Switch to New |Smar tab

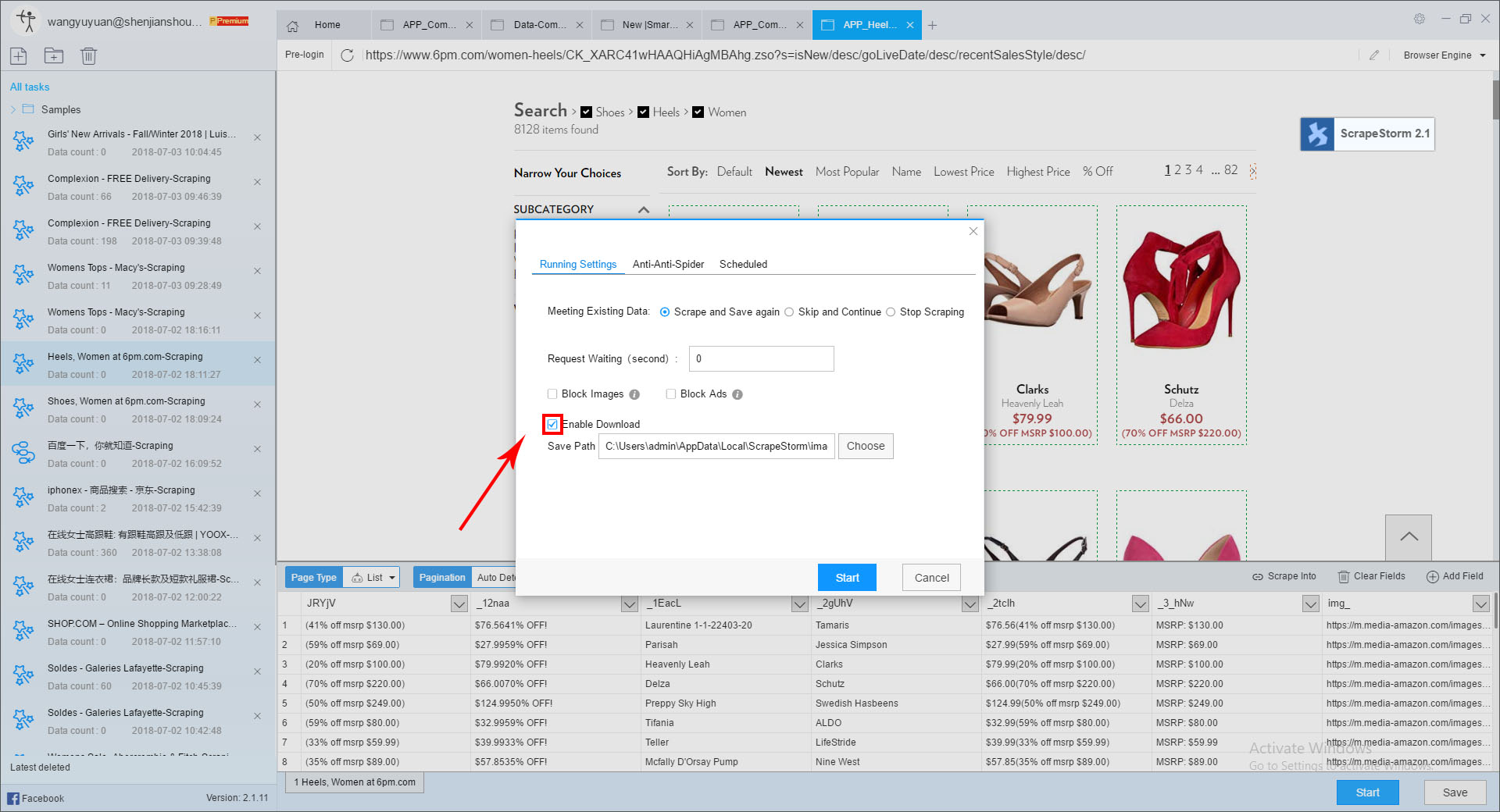tap(647, 25)
